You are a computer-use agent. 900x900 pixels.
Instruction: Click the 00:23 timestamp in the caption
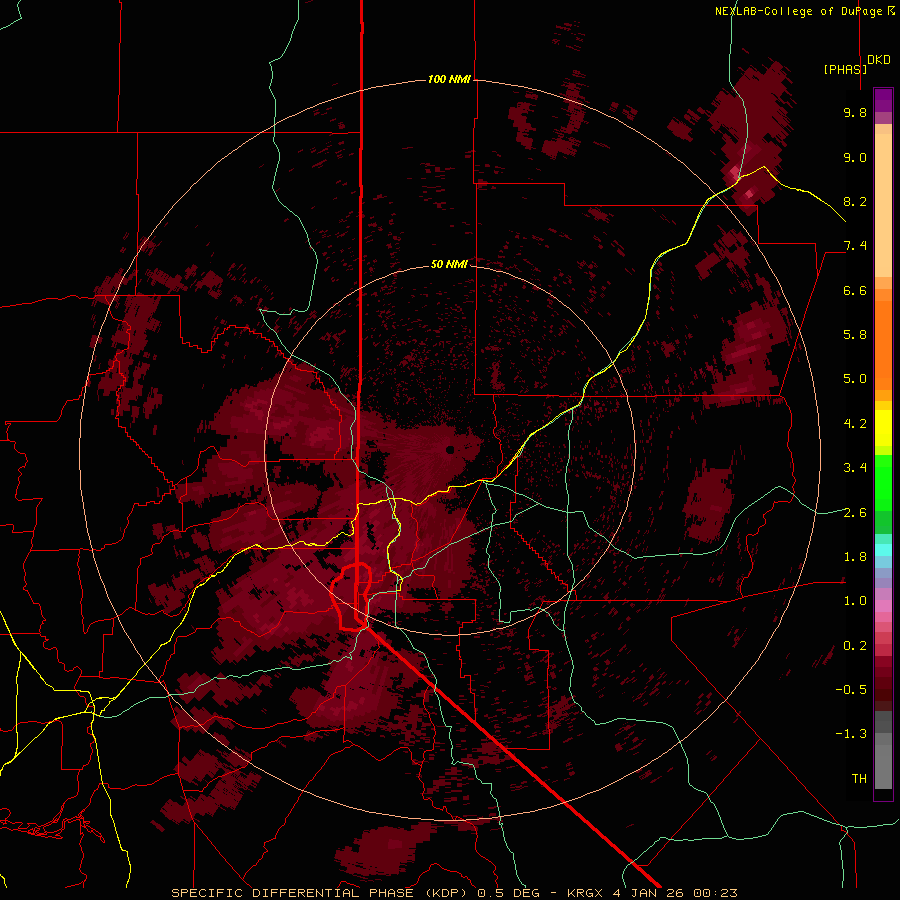pyautogui.click(x=717, y=893)
